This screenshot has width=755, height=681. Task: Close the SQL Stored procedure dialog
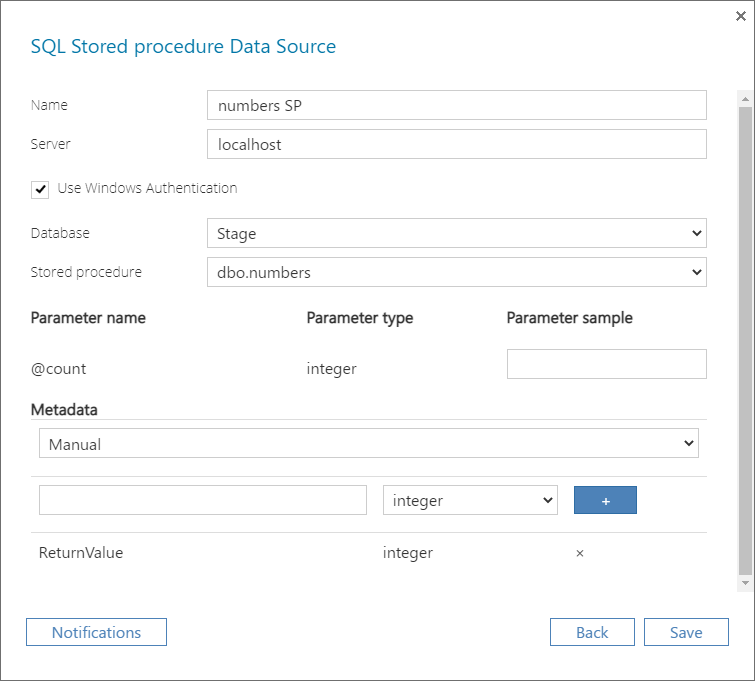pyautogui.click(x=741, y=16)
